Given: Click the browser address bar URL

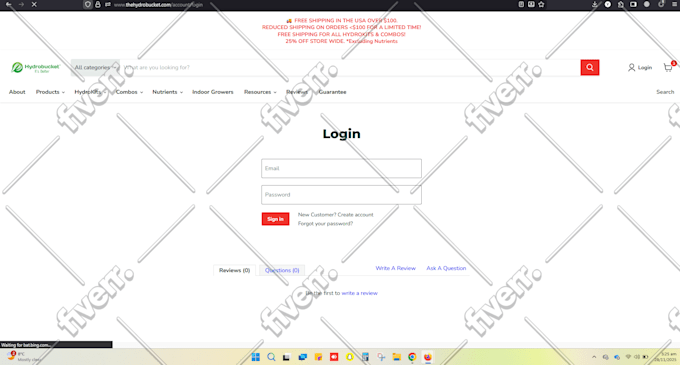Looking at the screenshot, I should pos(158,5).
